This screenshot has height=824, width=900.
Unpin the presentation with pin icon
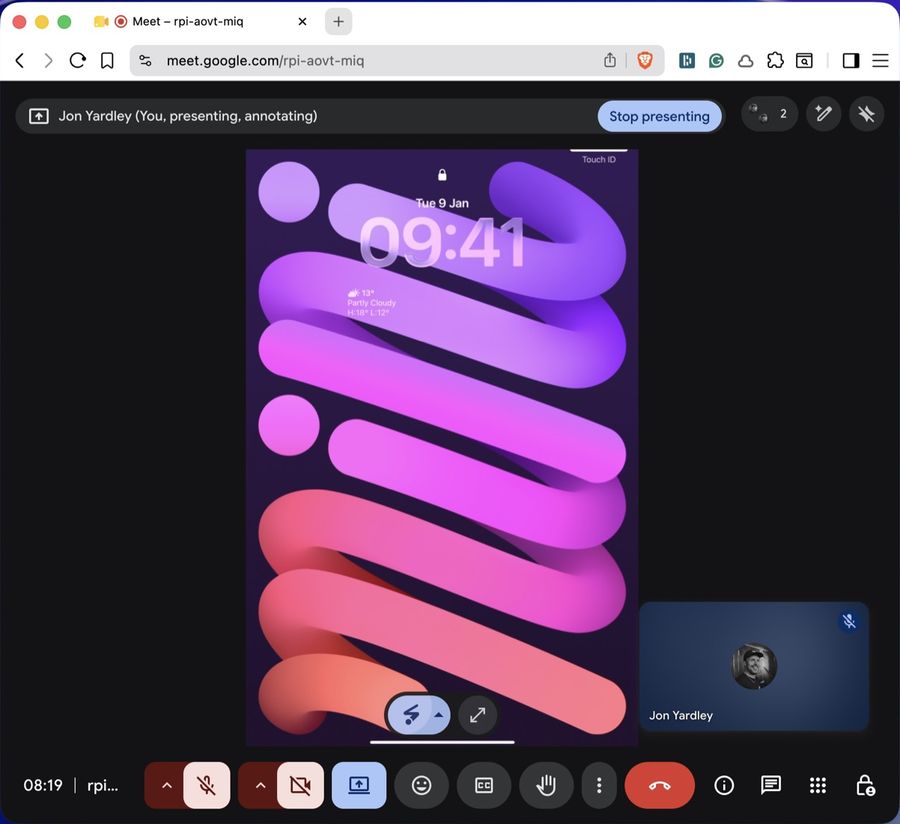[866, 114]
